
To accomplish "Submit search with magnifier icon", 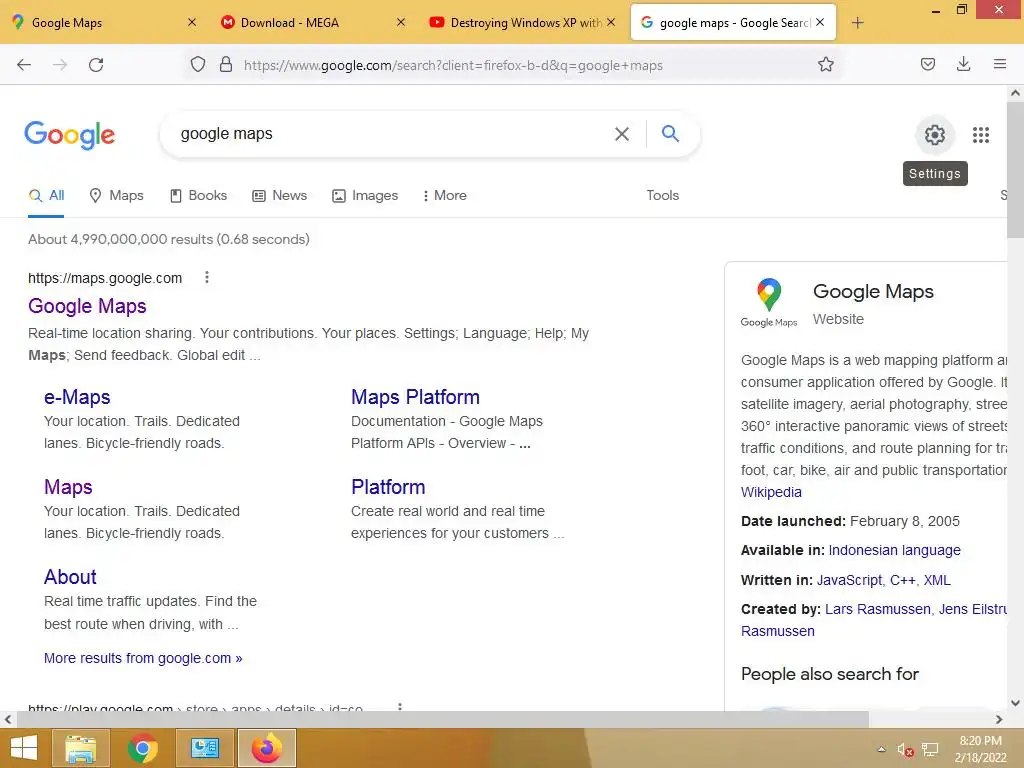I will click(670, 133).
